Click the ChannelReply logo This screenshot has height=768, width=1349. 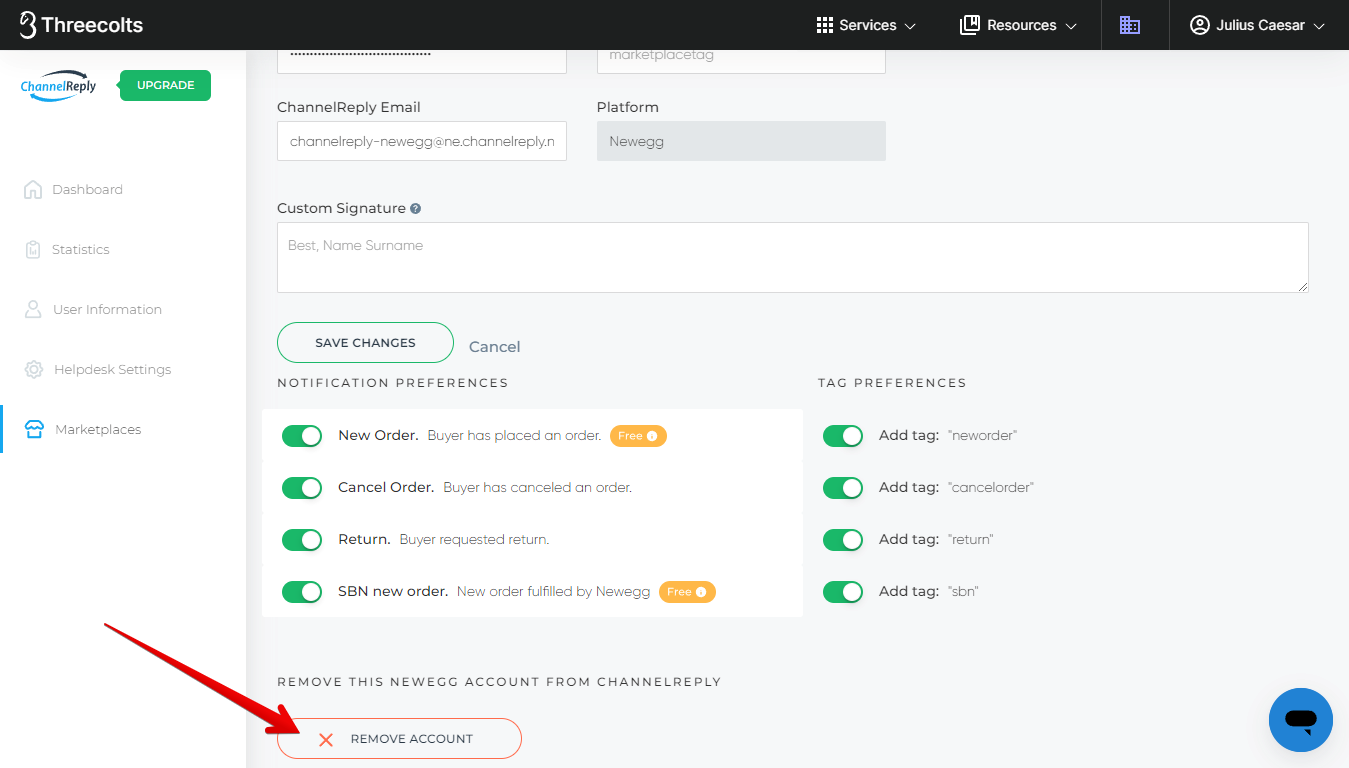59,86
